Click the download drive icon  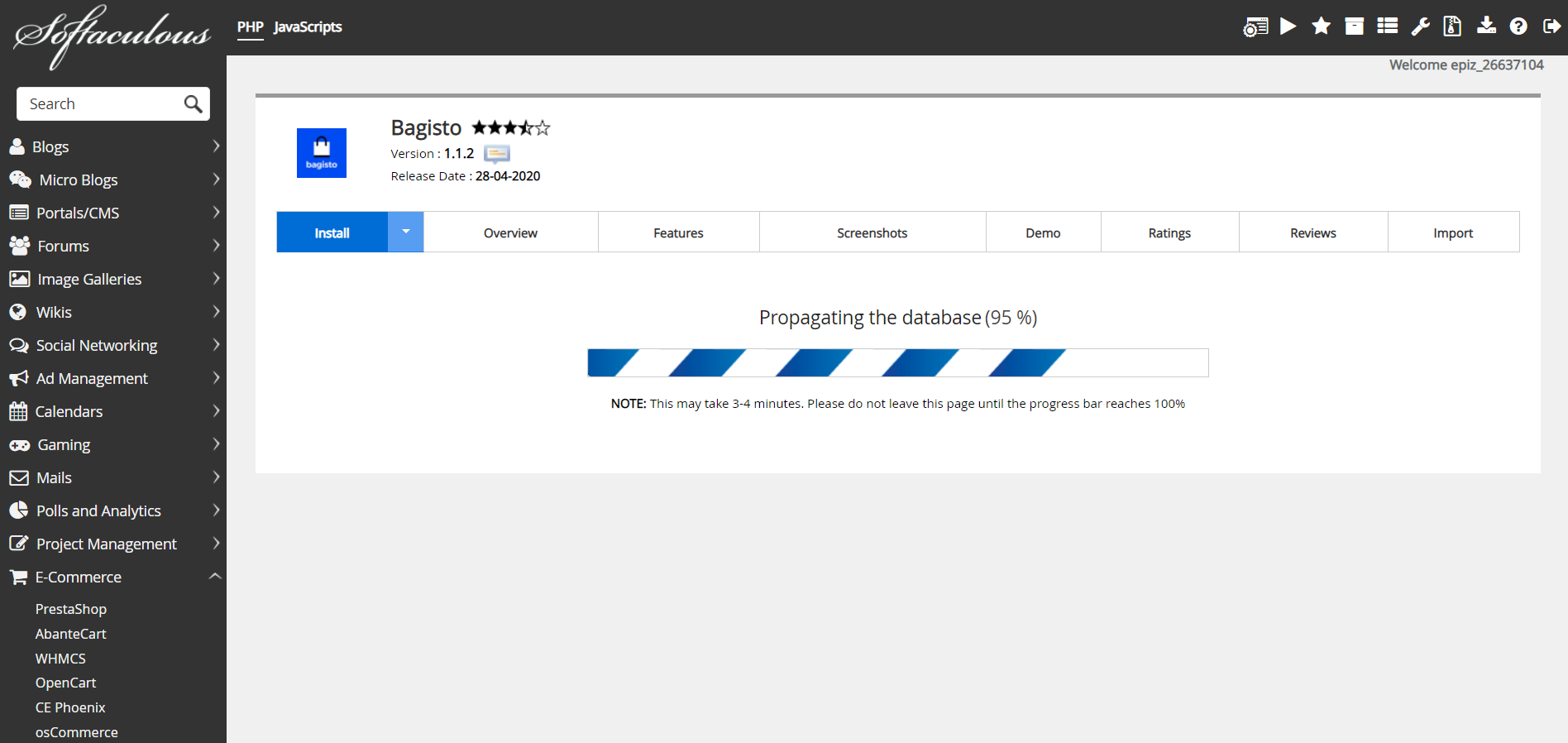click(1486, 26)
